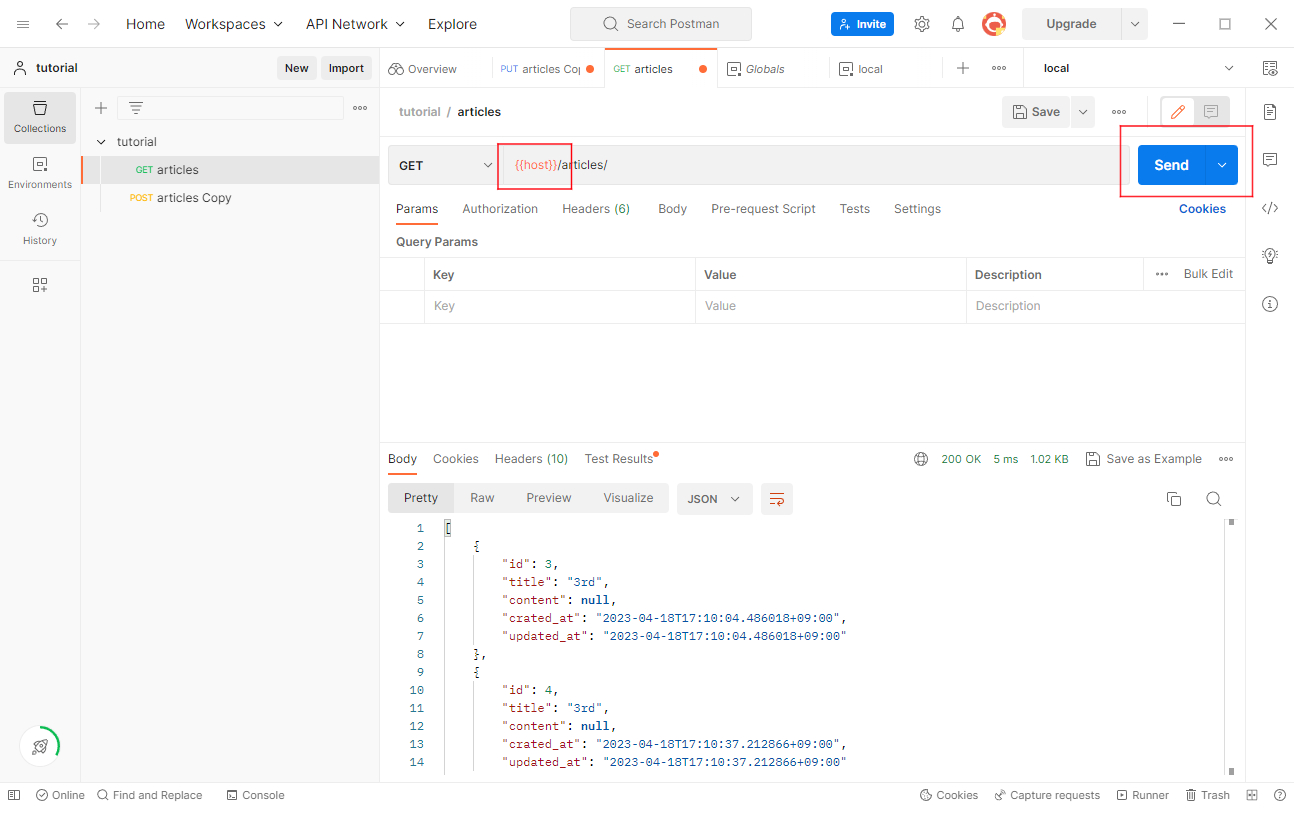Open the Save options dropdown arrow
The width and height of the screenshot is (1304, 826).
[x=1082, y=112]
